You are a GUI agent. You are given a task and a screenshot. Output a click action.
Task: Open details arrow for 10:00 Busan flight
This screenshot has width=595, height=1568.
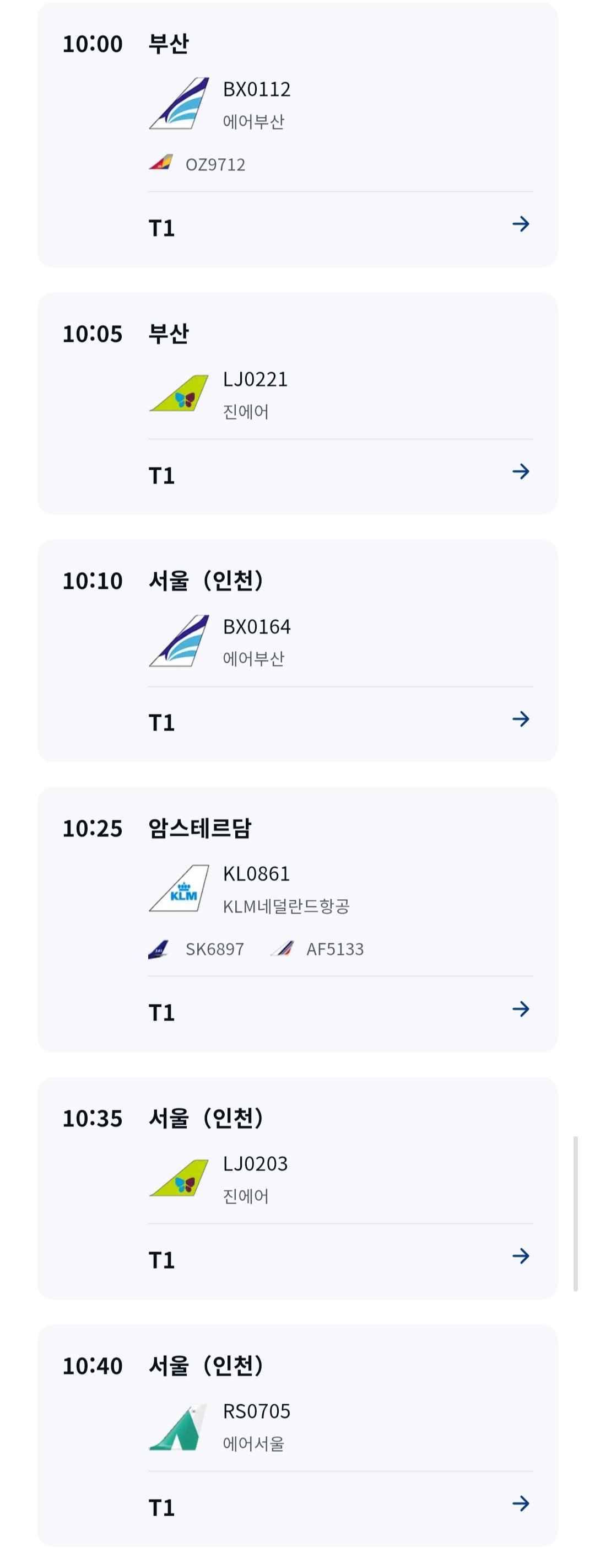[521, 224]
